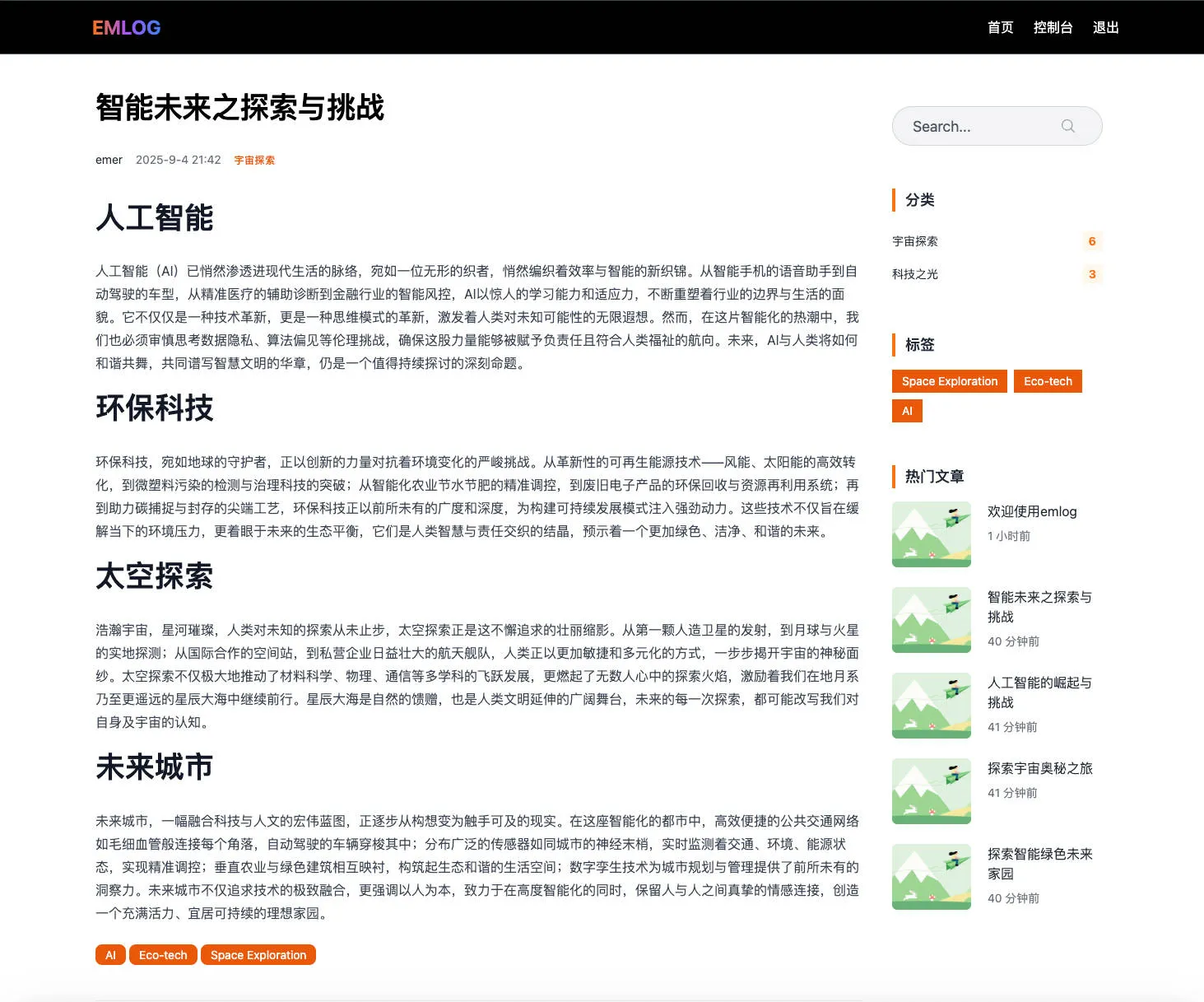The height and width of the screenshot is (1002, 1204).
Task: Open the 宇宙探索 category in sidebar
Action: 915,241
